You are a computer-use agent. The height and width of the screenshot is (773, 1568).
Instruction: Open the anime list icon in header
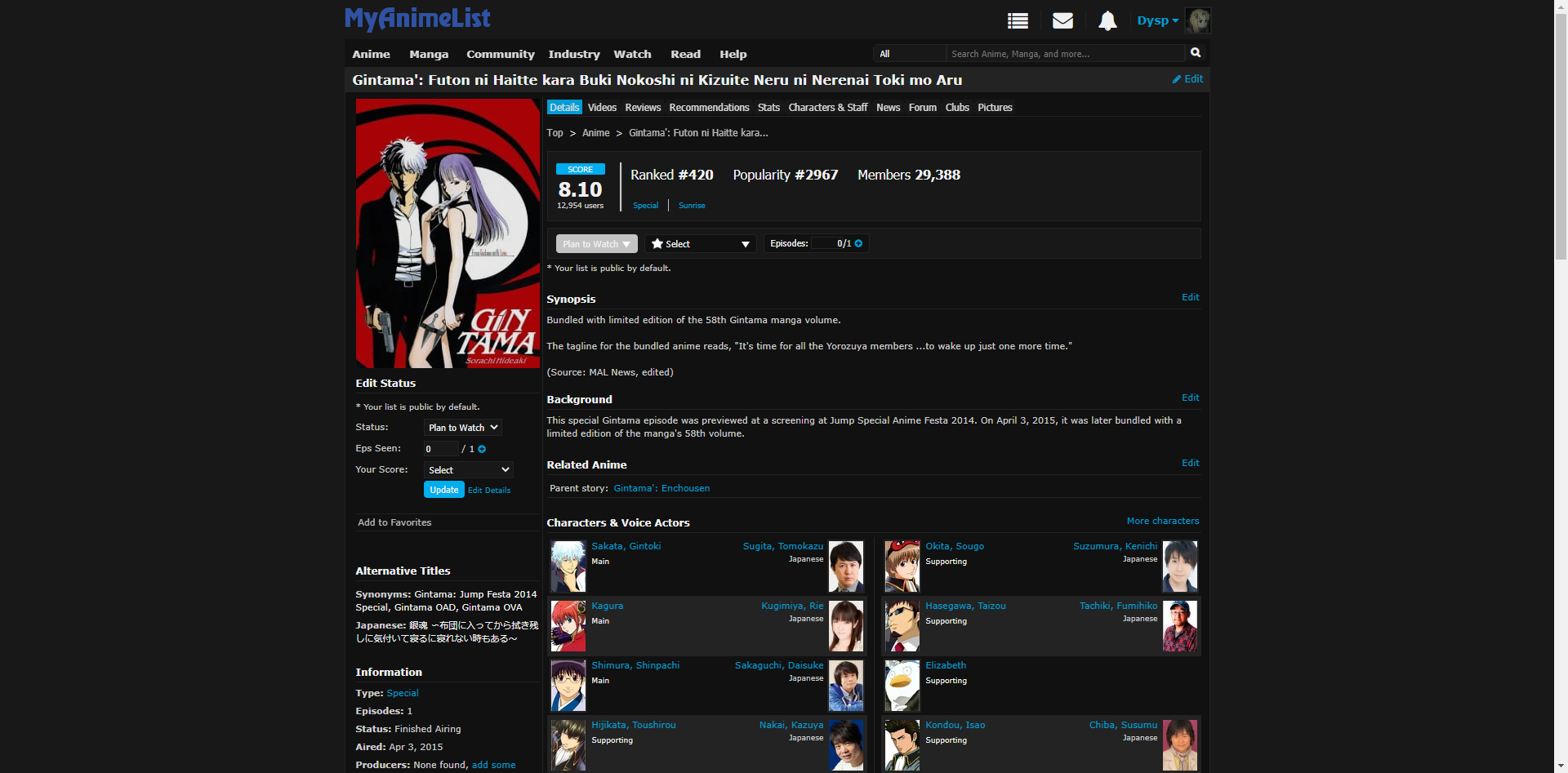coord(1018,21)
